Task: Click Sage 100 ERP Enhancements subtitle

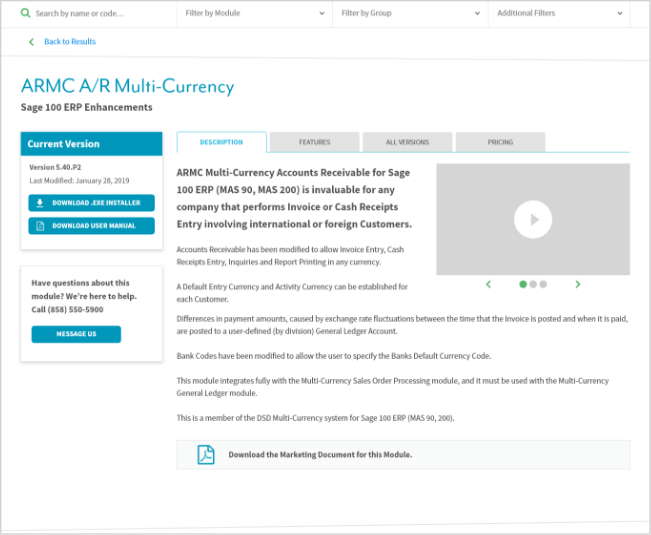Action: click(86, 107)
